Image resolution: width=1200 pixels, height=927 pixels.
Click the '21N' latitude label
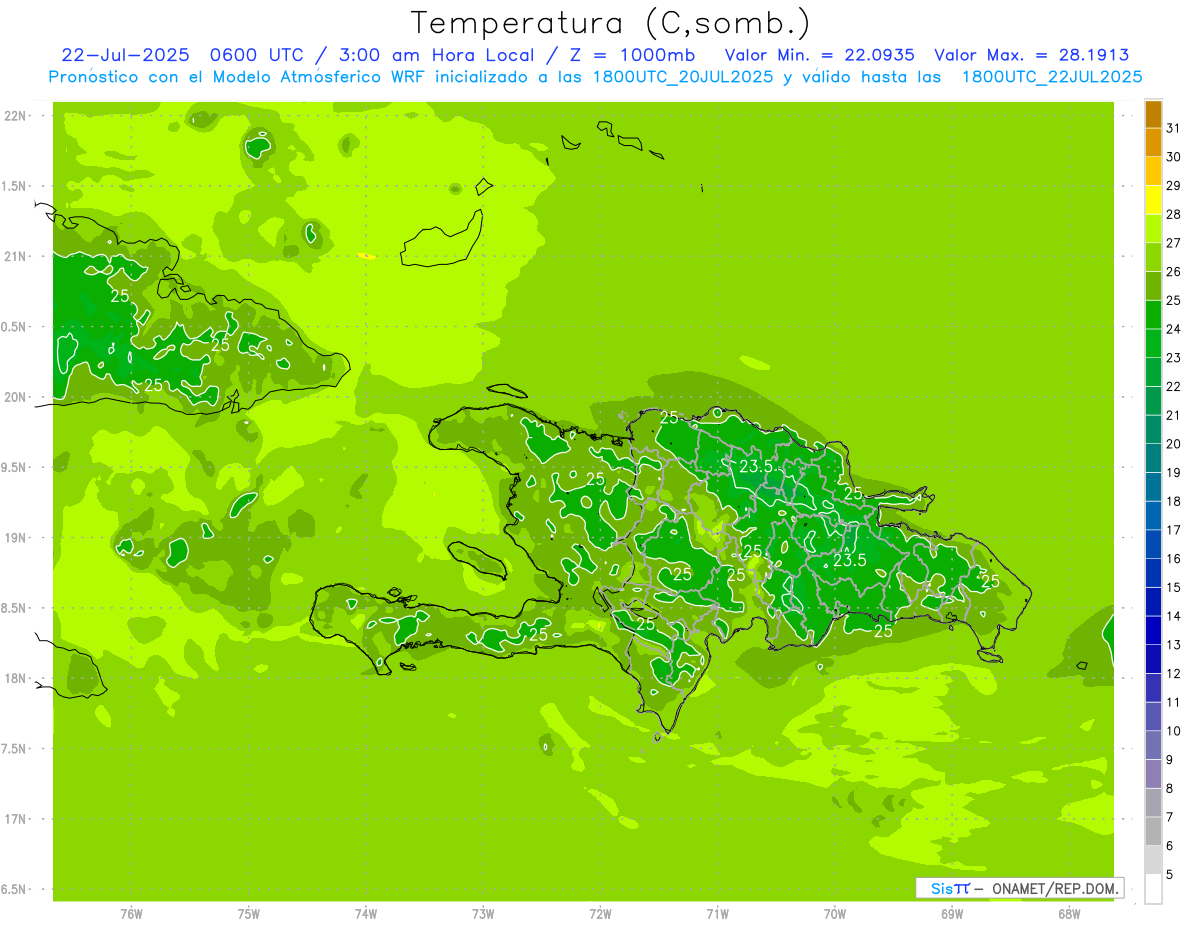pyautogui.click(x=16, y=257)
